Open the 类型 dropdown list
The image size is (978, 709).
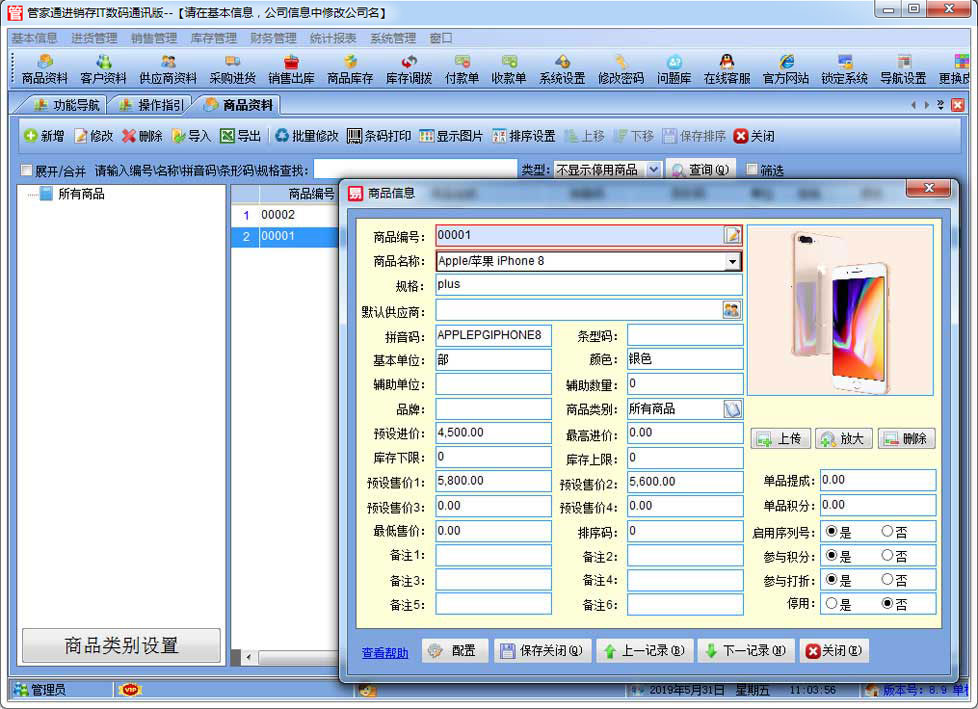(653, 170)
